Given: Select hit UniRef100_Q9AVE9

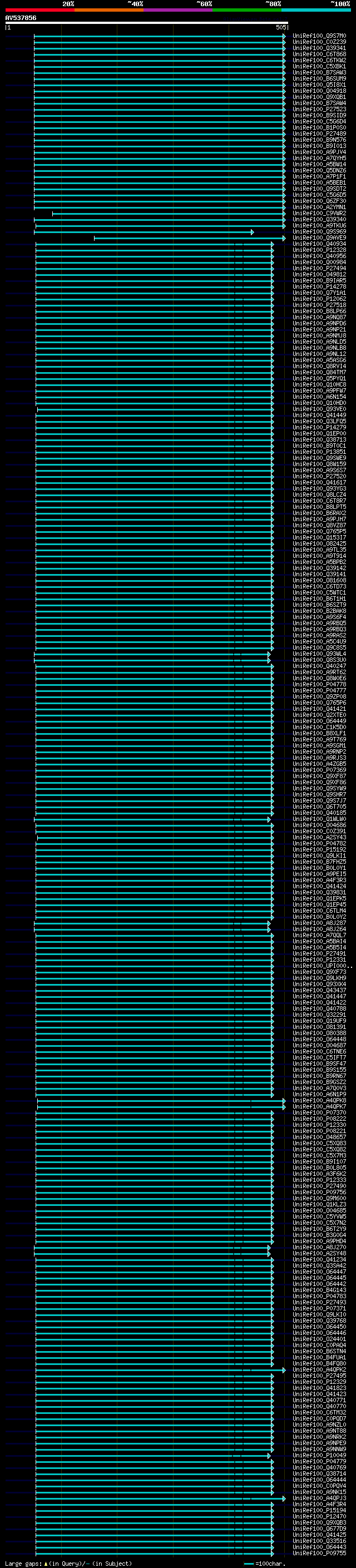Looking at the screenshot, I should [319, 238].
